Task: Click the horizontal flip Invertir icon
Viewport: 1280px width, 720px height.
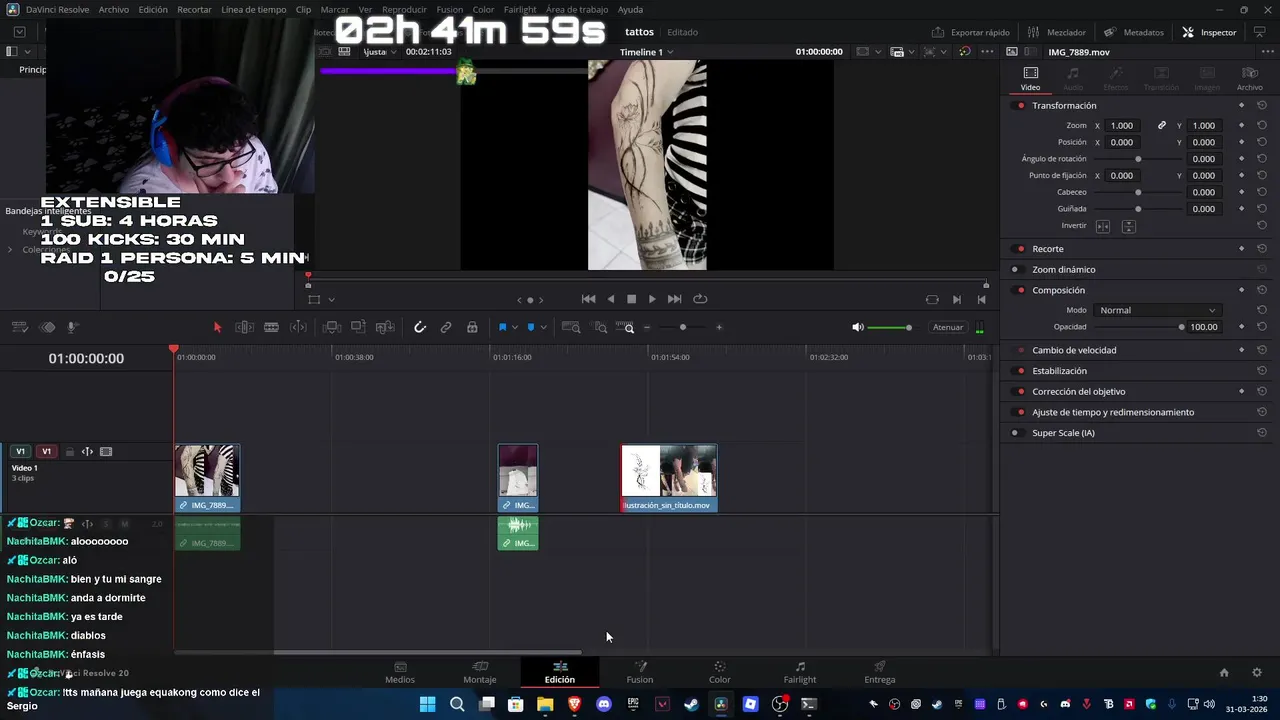Action: coord(1103,226)
